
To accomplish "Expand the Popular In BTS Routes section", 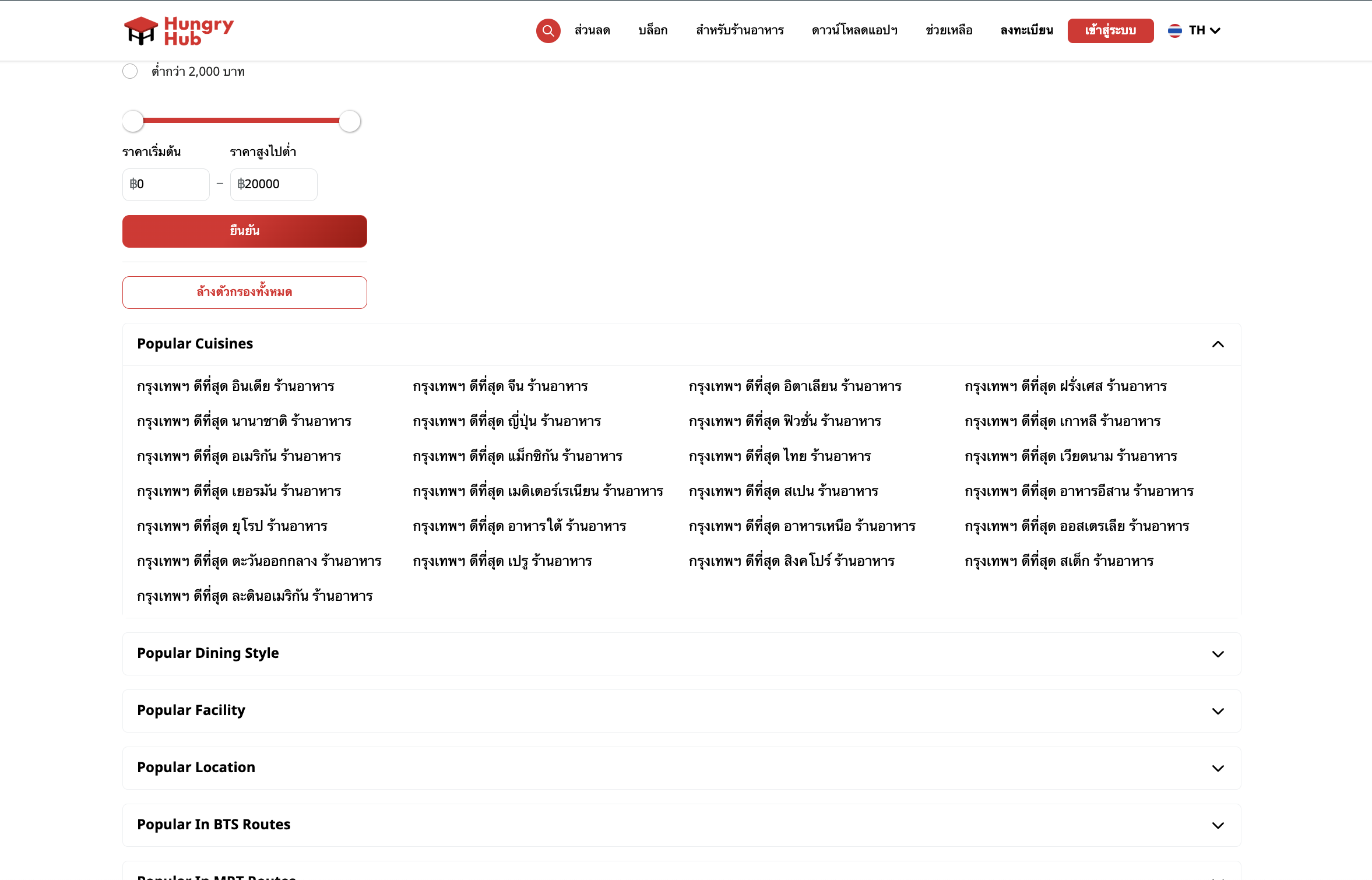I will [x=1218, y=825].
